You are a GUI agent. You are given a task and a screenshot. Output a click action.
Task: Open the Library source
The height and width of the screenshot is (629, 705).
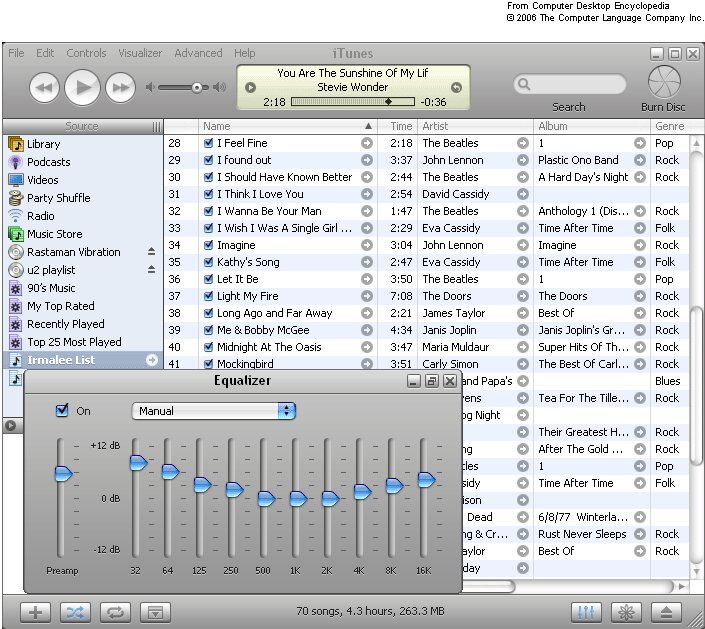coord(43,144)
